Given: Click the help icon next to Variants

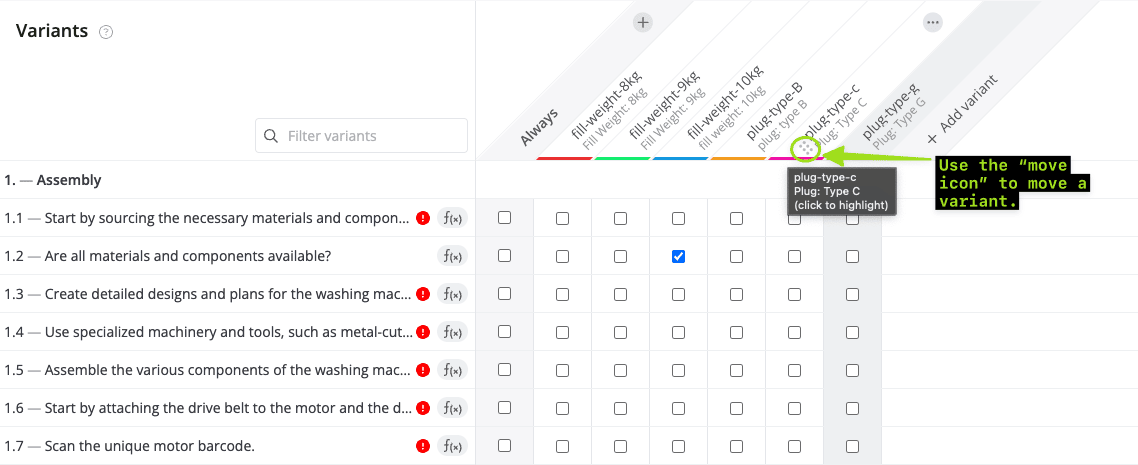Looking at the screenshot, I should click(106, 32).
